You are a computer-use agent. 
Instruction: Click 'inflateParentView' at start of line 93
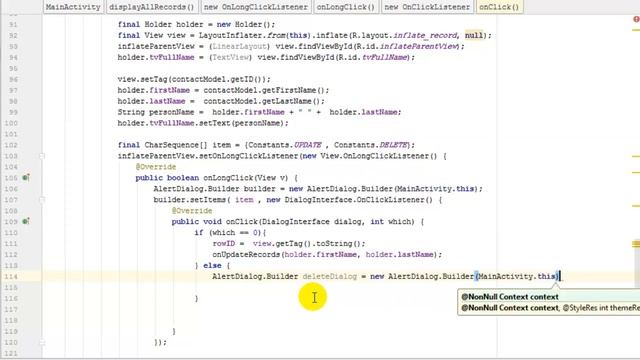coord(156,46)
